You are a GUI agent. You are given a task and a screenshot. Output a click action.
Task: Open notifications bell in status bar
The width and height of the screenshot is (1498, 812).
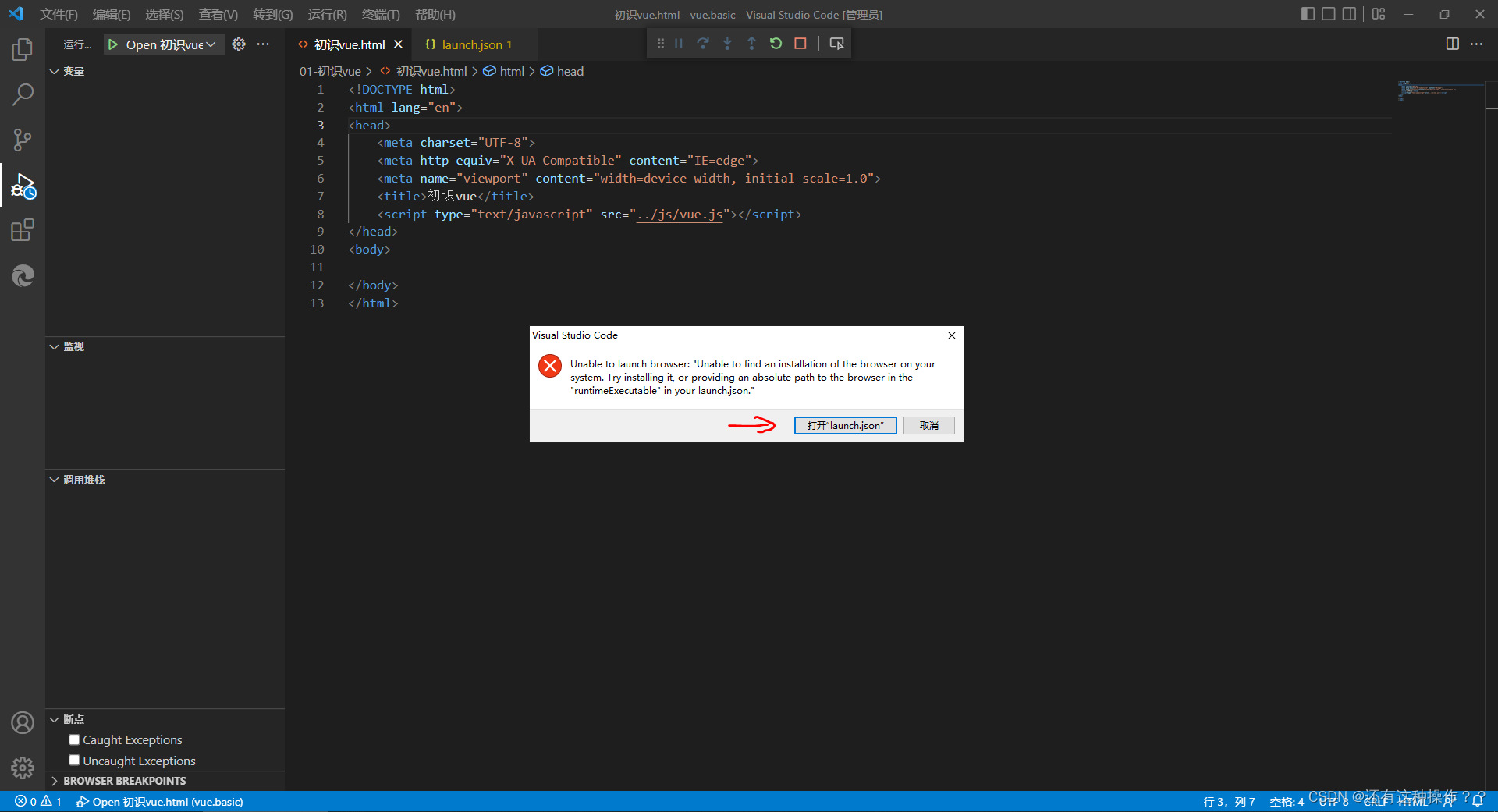1478,801
